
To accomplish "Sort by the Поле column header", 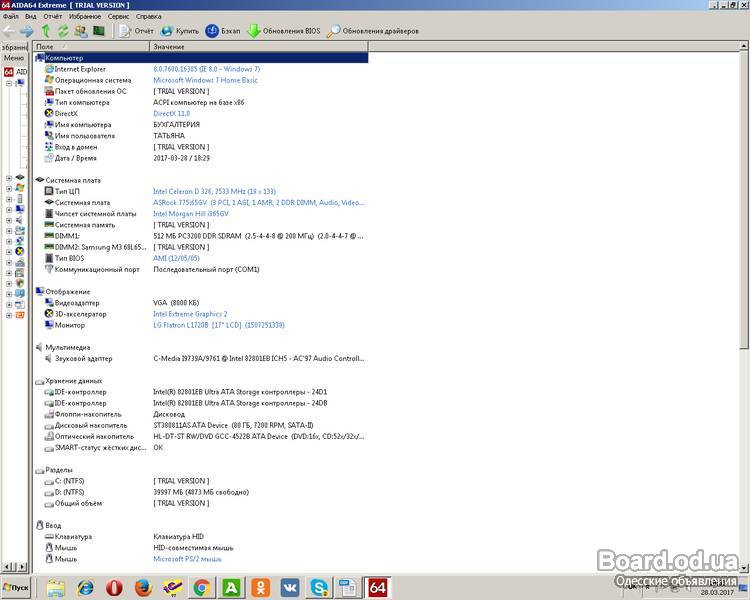I will tap(91, 47).
